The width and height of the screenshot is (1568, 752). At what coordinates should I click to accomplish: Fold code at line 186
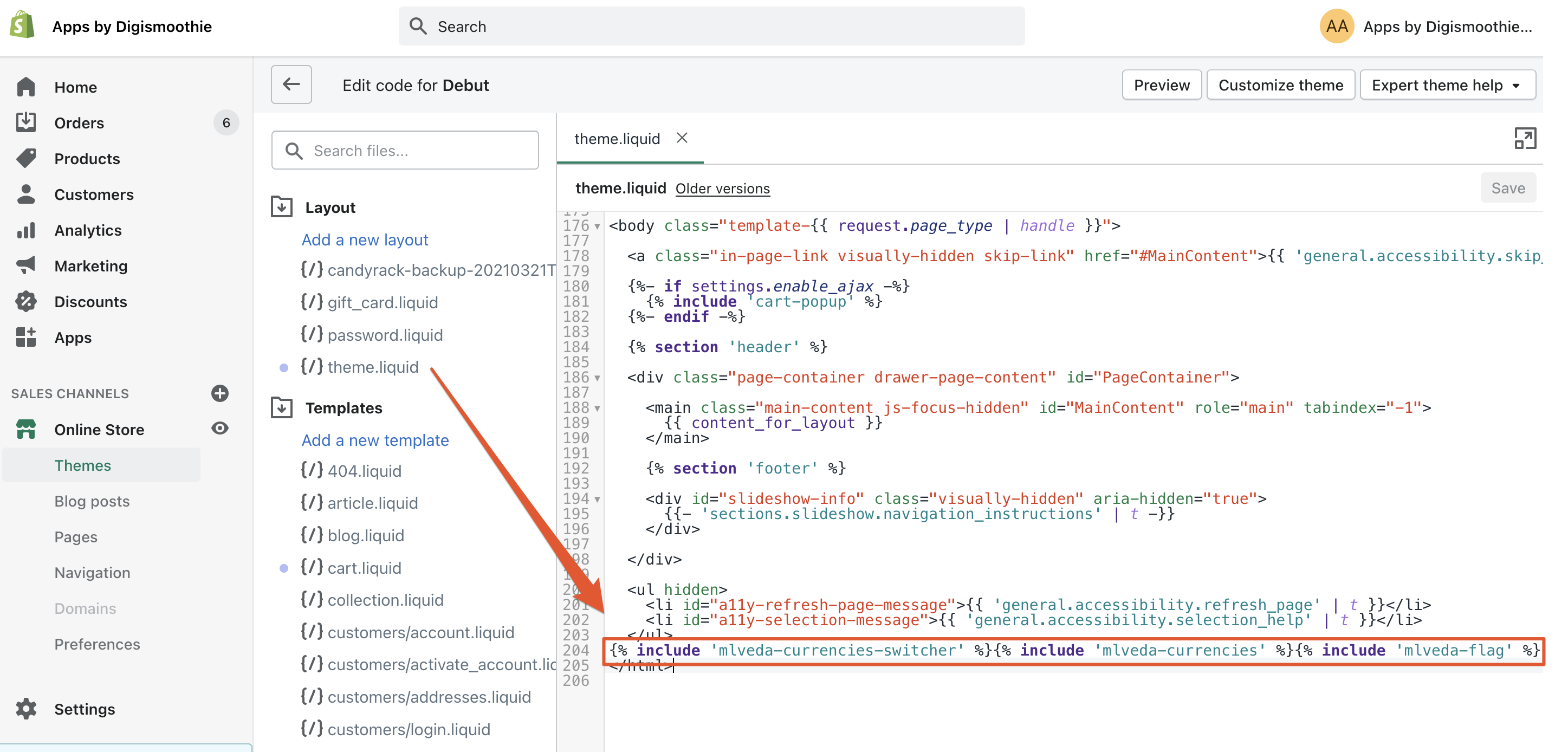pyautogui.click(x=598, y=378)
